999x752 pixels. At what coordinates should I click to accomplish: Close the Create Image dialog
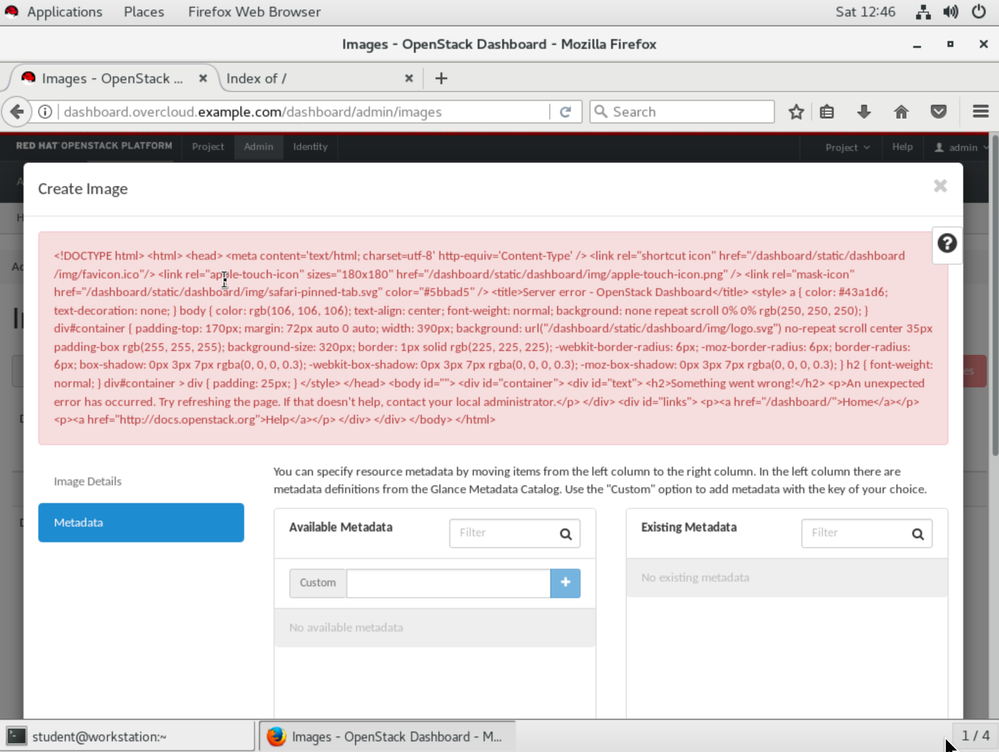(939, 186)
